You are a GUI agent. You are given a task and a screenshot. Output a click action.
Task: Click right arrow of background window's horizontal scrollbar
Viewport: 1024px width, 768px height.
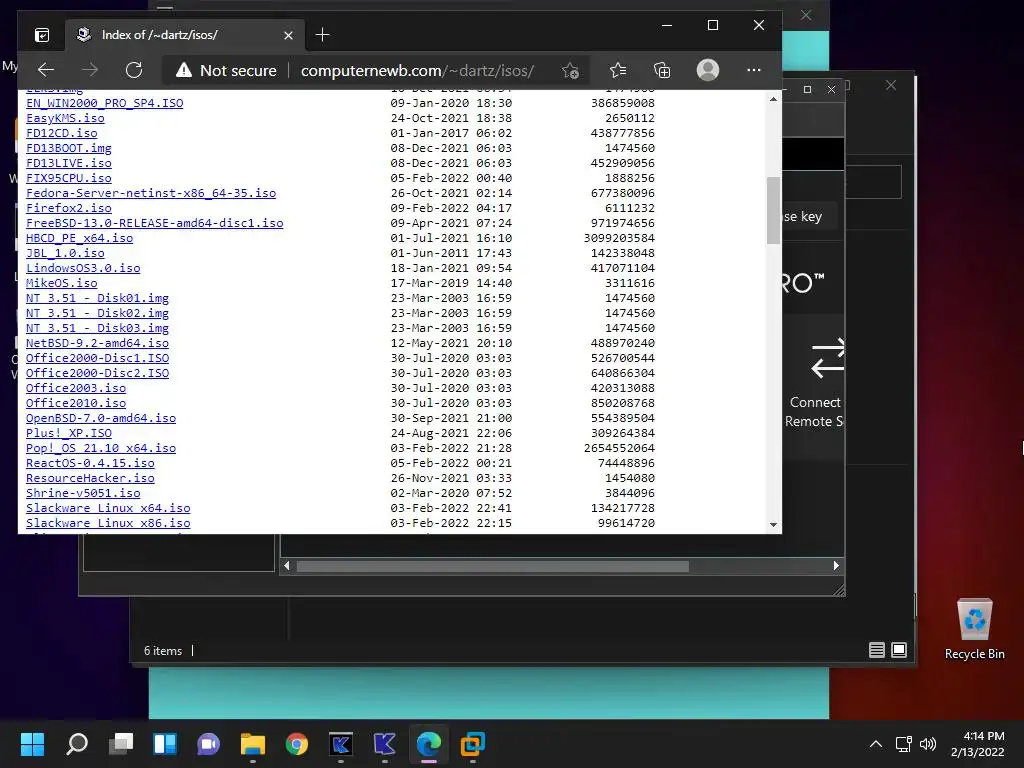click(x=836, y=566)
